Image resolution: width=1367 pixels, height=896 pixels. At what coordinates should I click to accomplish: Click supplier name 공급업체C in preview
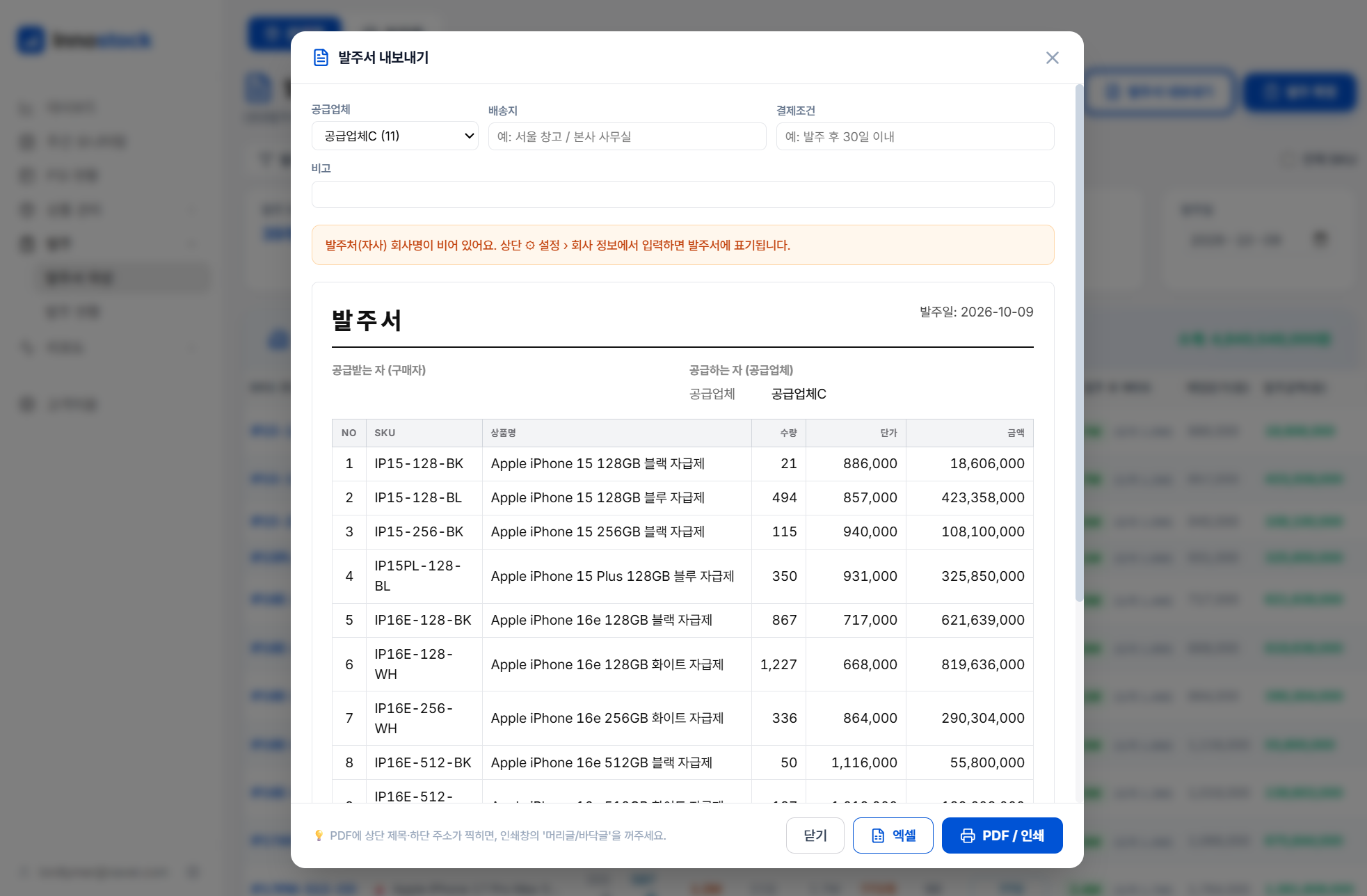799,394
